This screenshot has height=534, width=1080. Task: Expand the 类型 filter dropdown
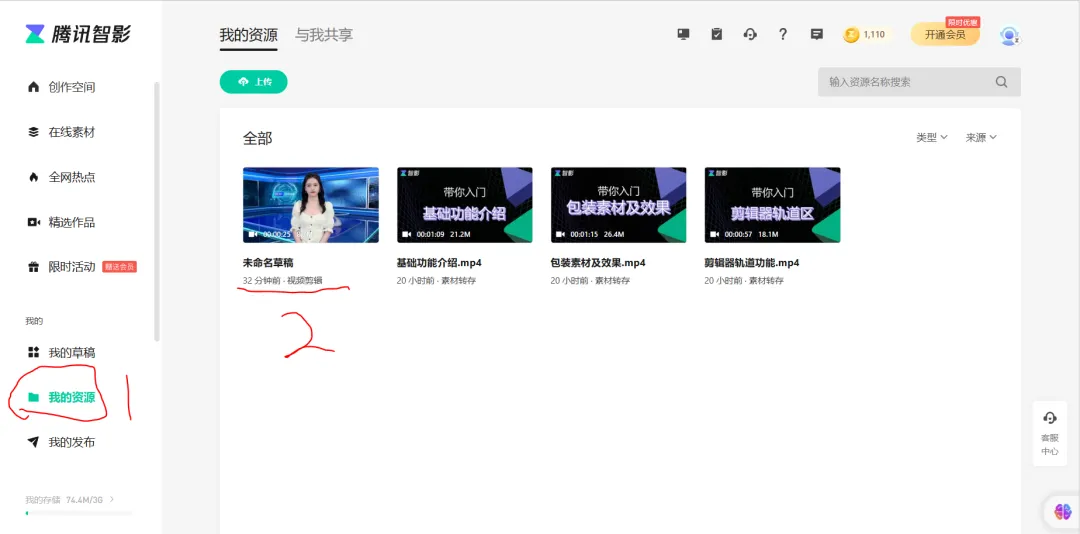[931, 138]
